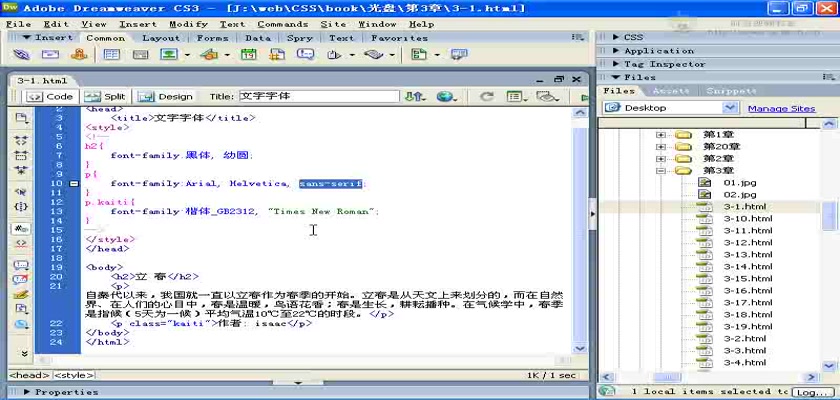Expand the Tag Inspector panel group

click(x=617, y=64)
